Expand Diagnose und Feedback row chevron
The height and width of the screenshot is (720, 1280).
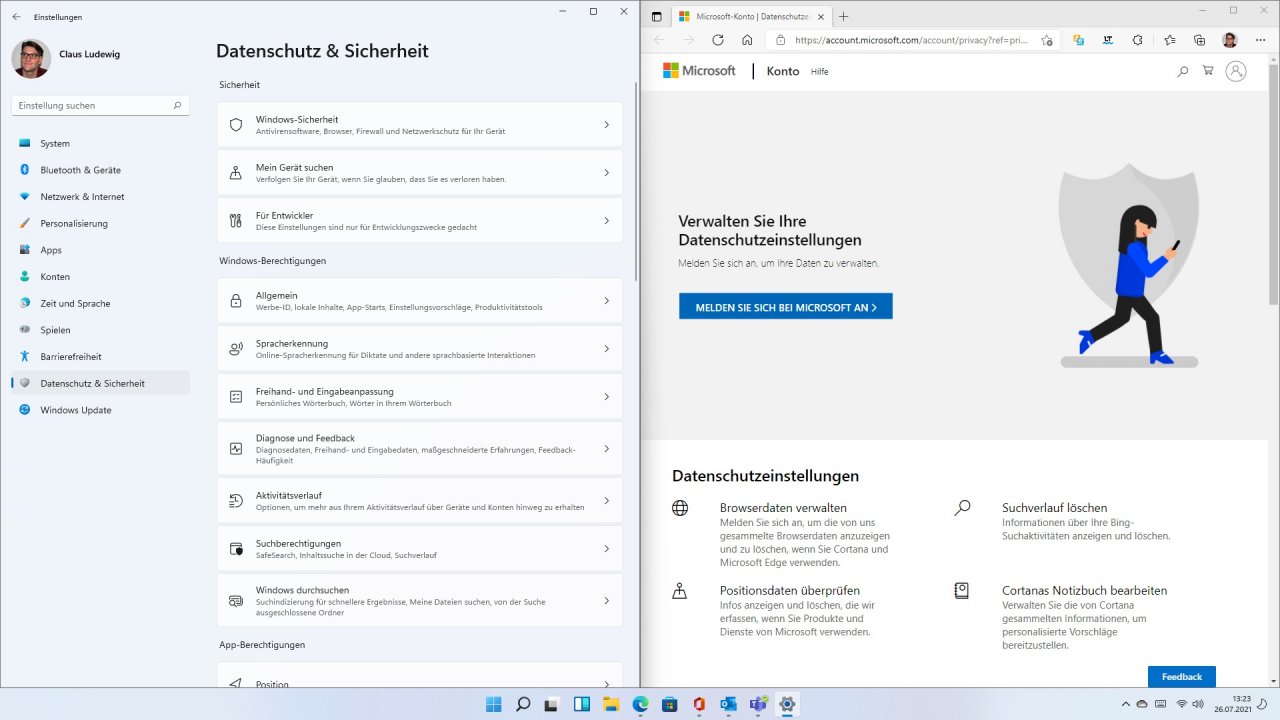(606, 449)
